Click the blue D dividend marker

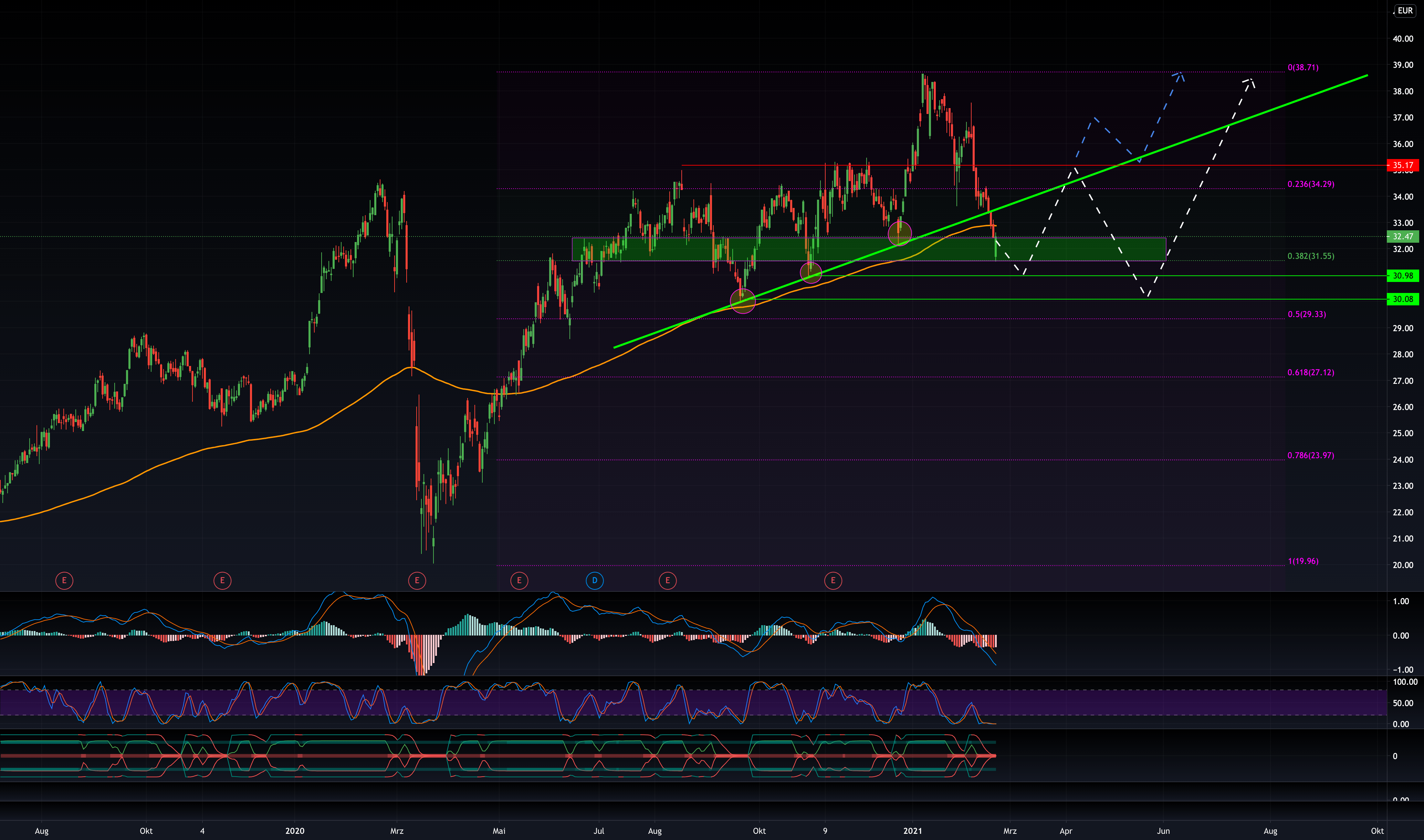[x=594, y=580]
